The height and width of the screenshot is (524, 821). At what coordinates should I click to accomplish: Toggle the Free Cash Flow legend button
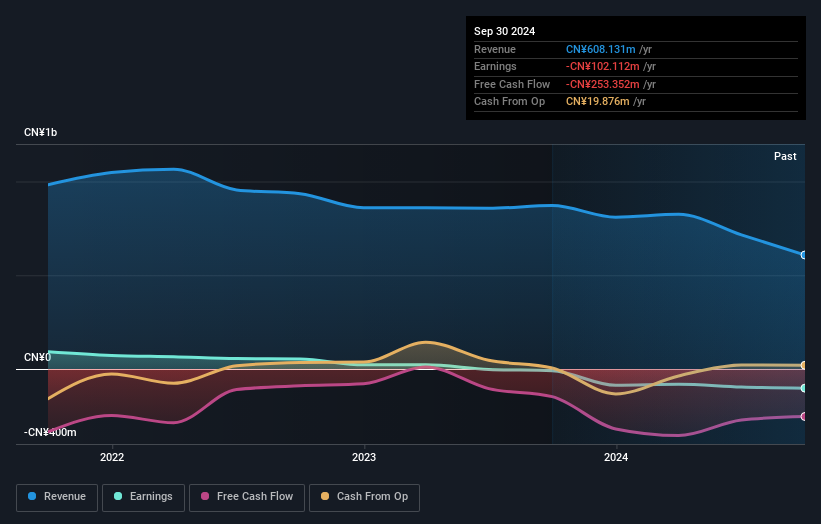(247, 497)
